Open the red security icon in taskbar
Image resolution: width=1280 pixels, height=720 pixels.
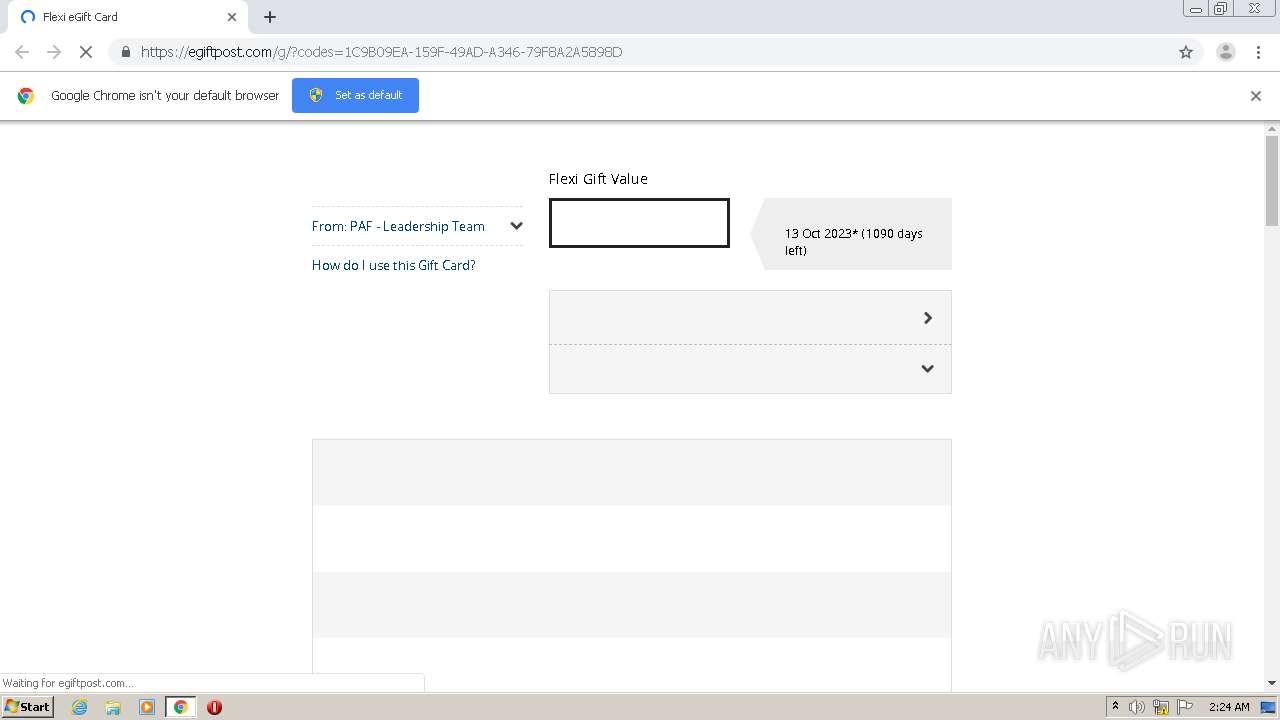coord(214,707)
